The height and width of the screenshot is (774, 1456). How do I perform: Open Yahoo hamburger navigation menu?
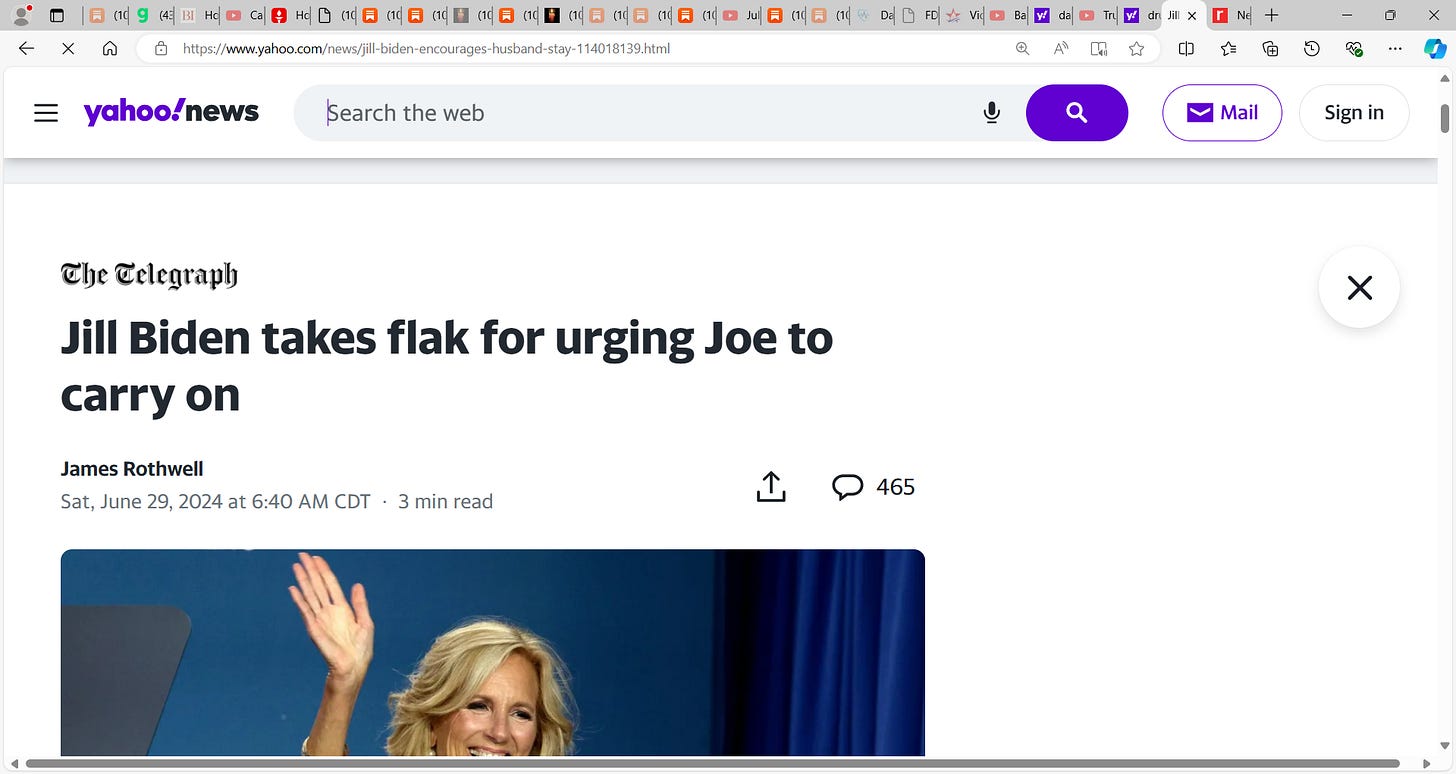coord(46,113)
